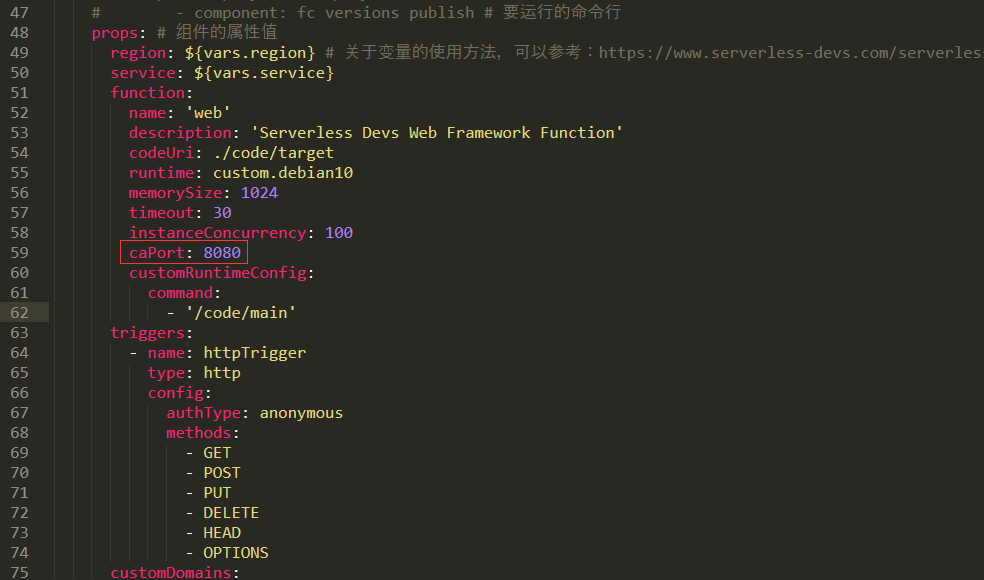Click the timeout value 30
Image resolution: width=984 pixels, height=580 pixels.
coord(222,213)
